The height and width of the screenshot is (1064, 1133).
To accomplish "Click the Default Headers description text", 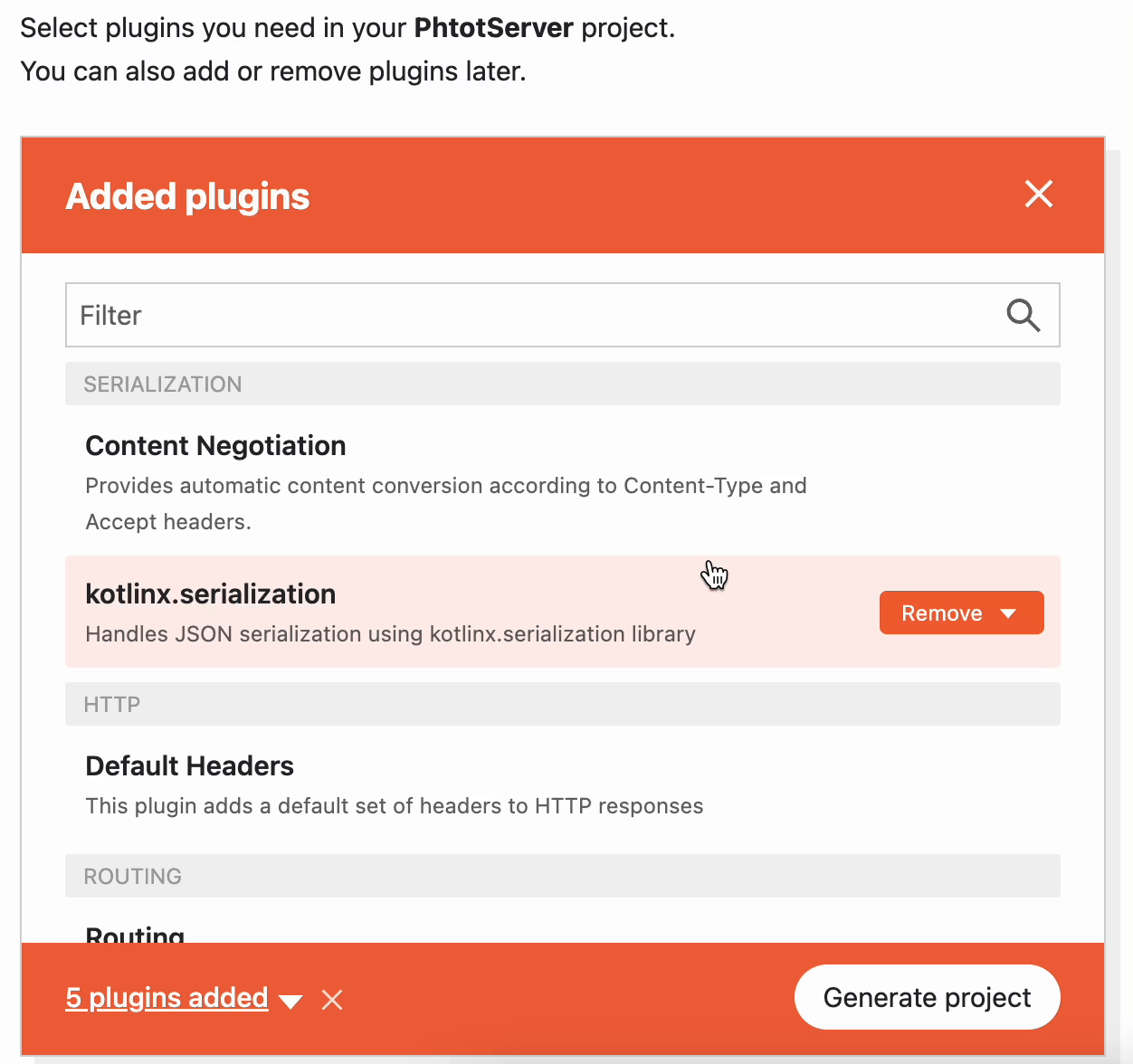I will 394,806.
